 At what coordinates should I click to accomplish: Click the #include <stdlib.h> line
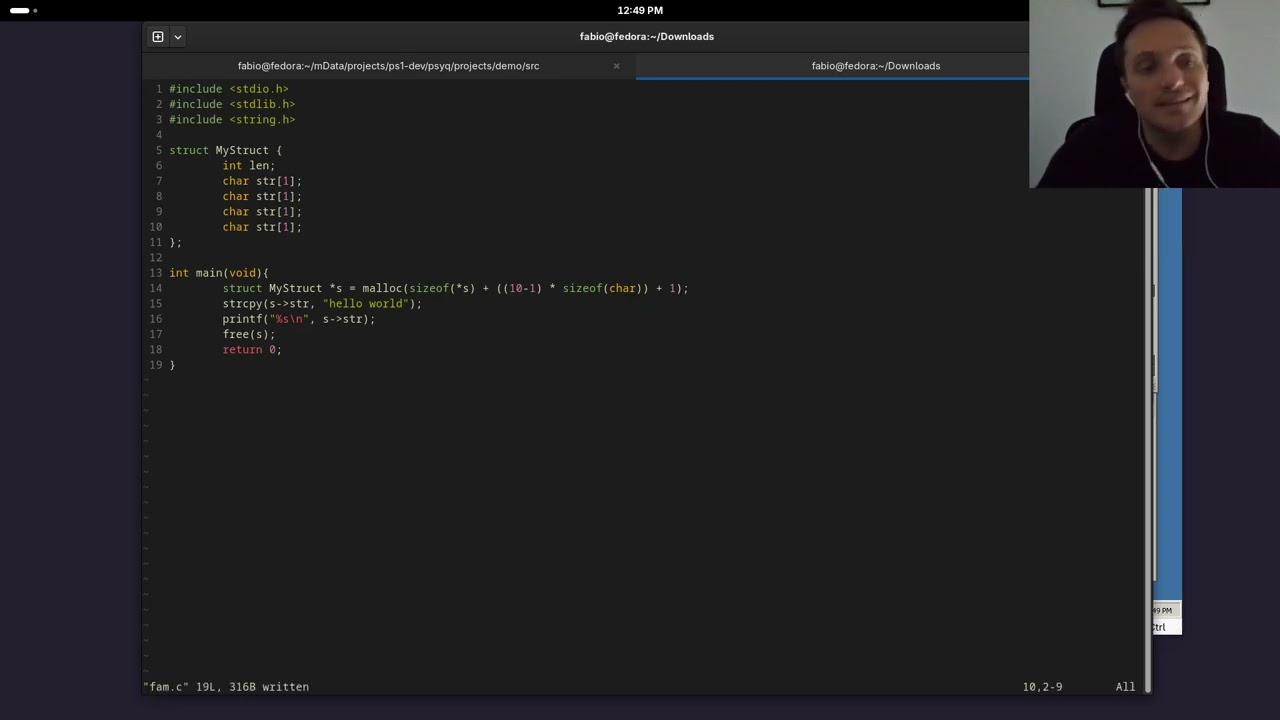click(x=232, y=104)
